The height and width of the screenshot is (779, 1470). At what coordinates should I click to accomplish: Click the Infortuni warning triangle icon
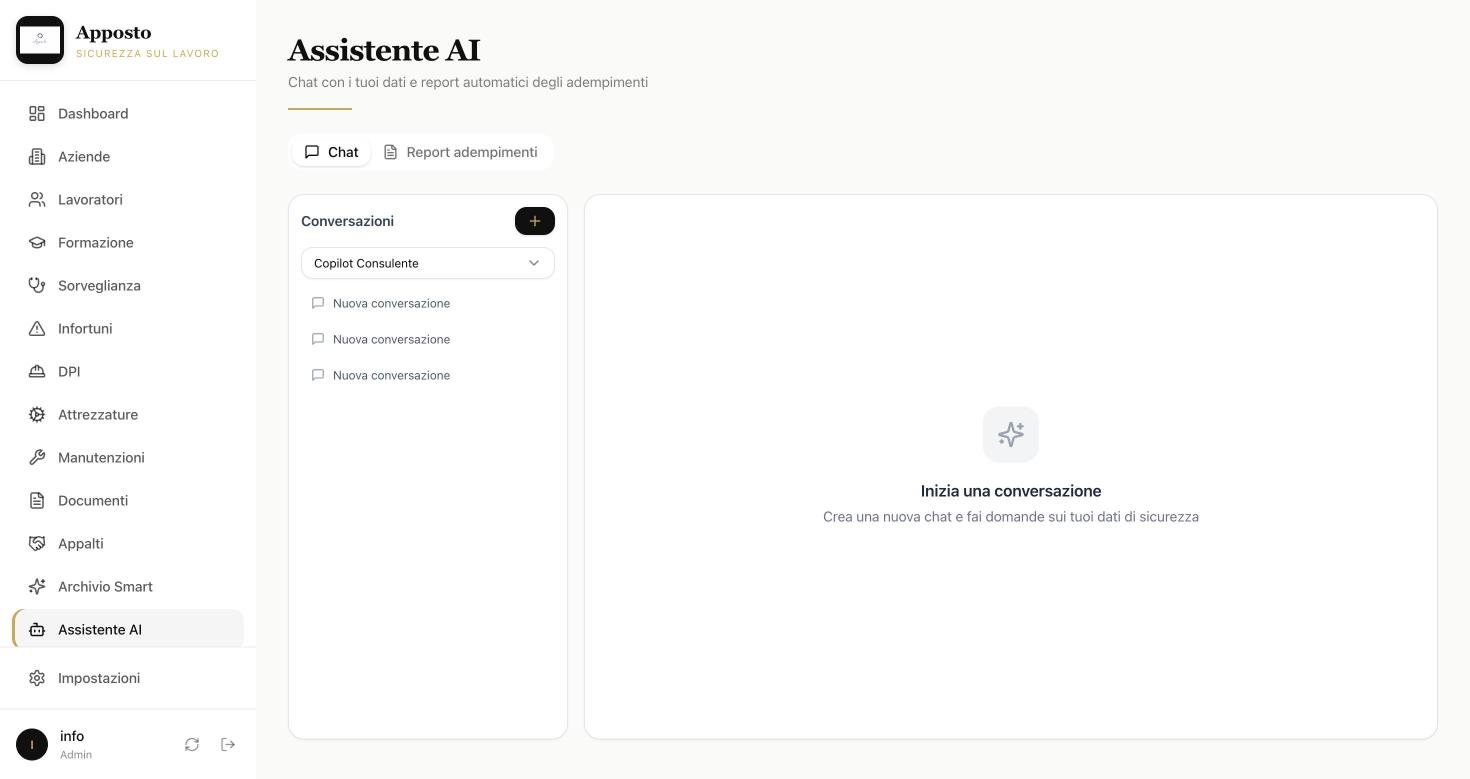tap(37, 329)
